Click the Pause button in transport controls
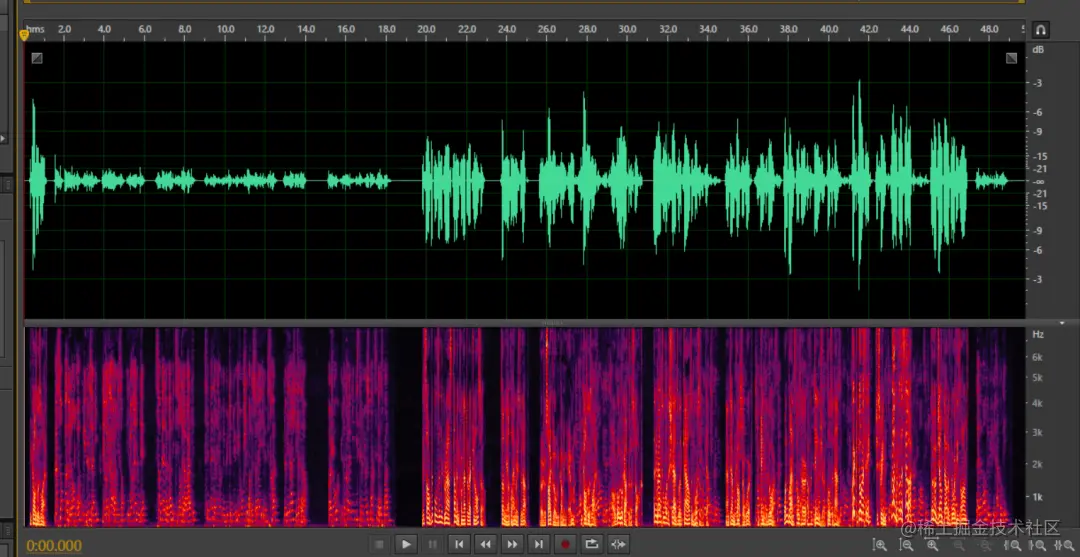 (433, 544)
